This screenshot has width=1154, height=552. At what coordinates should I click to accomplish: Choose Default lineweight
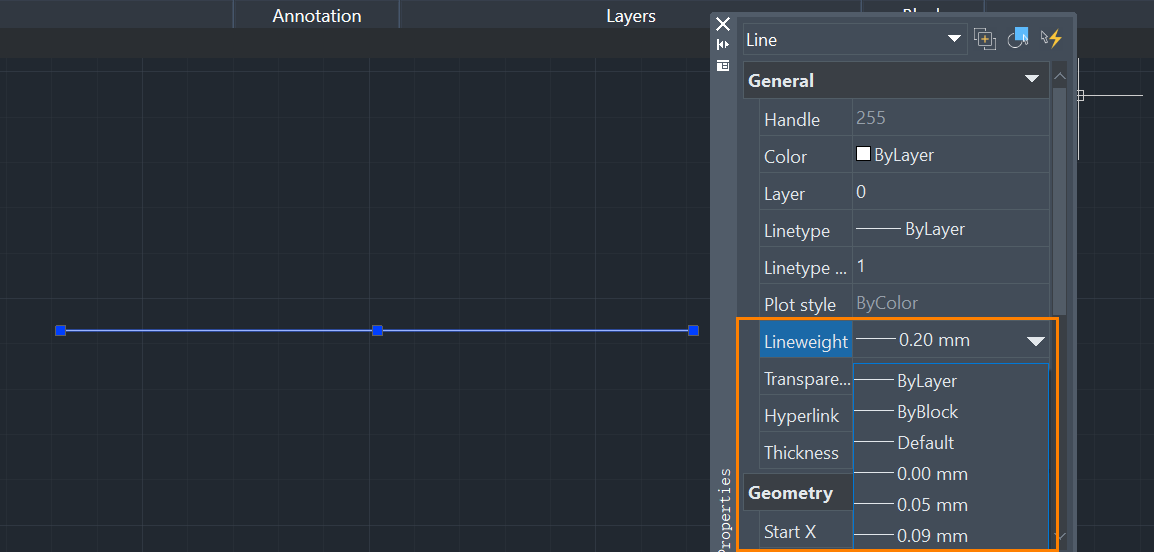click(951, 442)
